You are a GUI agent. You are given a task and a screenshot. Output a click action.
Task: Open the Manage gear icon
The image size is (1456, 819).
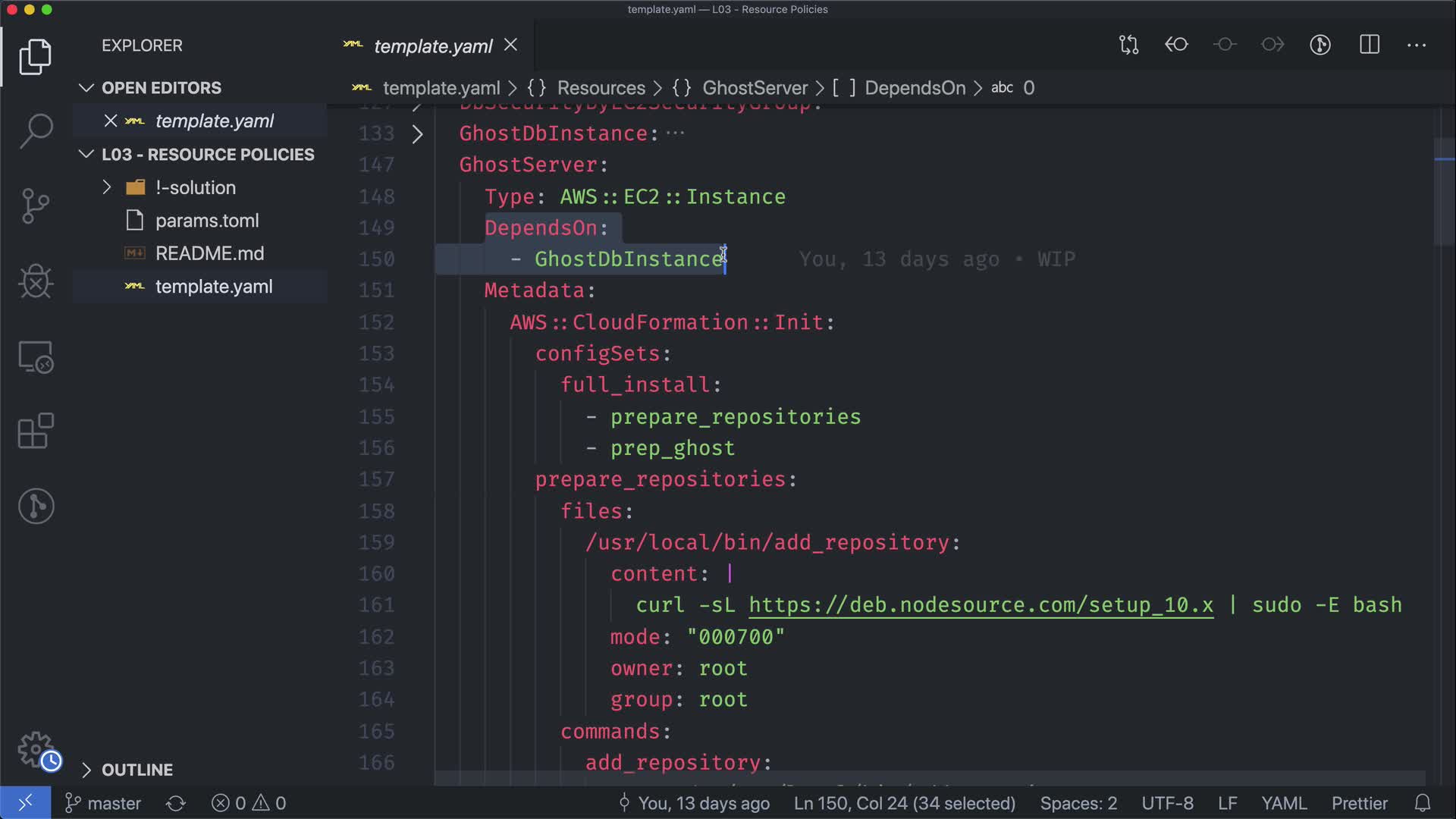tap(36, 749)
